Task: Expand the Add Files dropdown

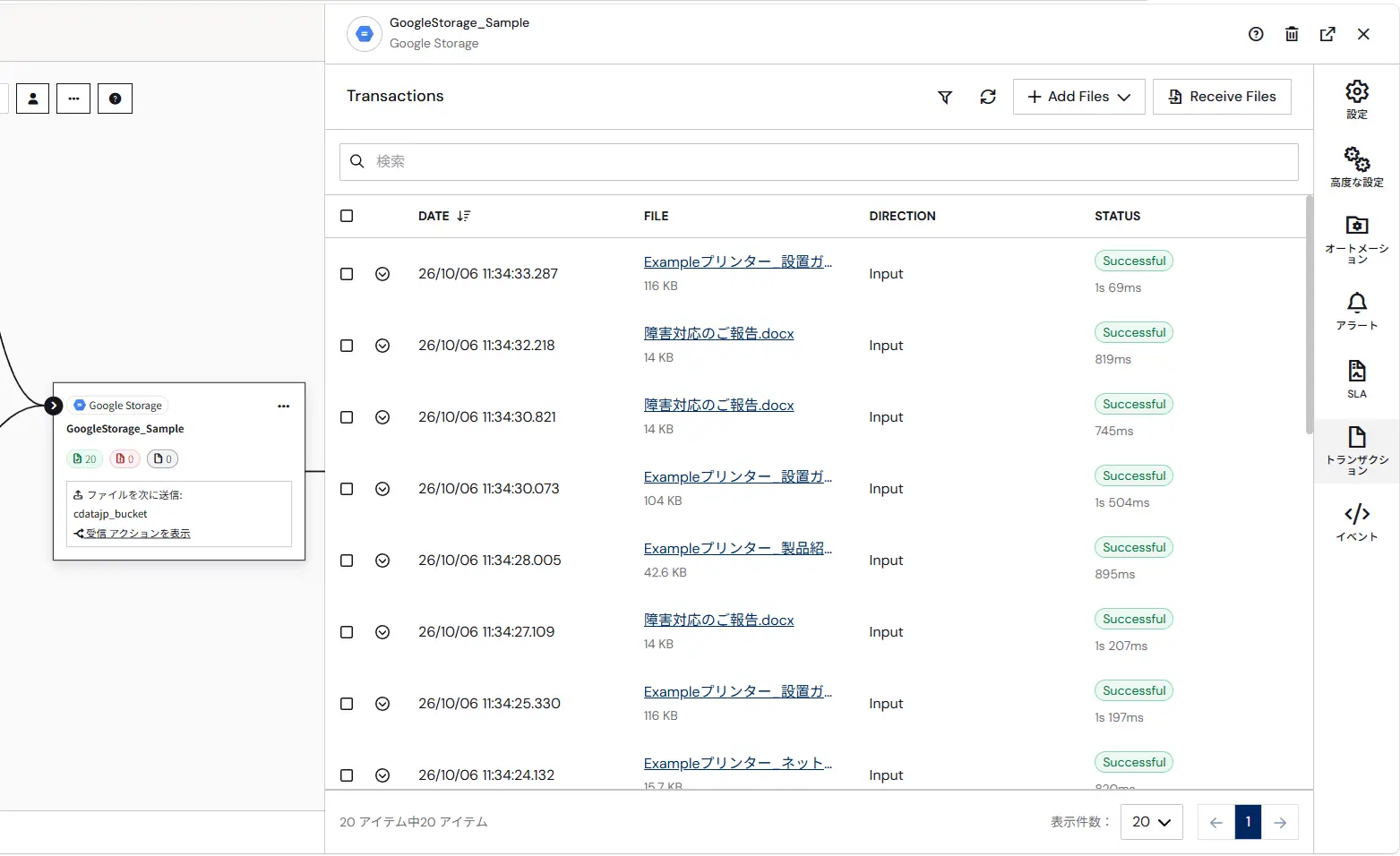Action: 1078,97
